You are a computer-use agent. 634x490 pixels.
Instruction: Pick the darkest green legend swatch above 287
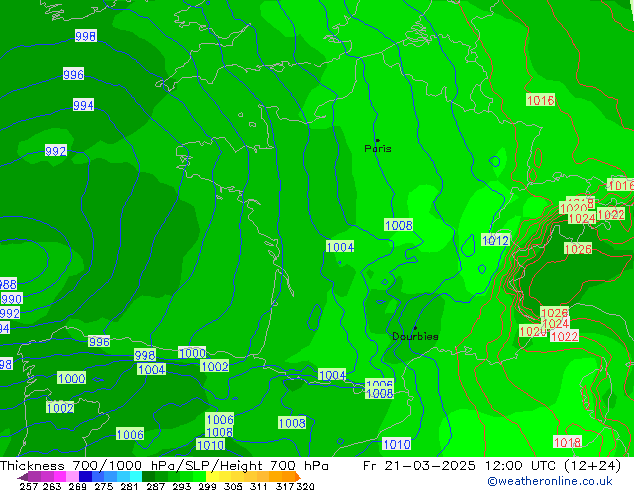point(148,476)
